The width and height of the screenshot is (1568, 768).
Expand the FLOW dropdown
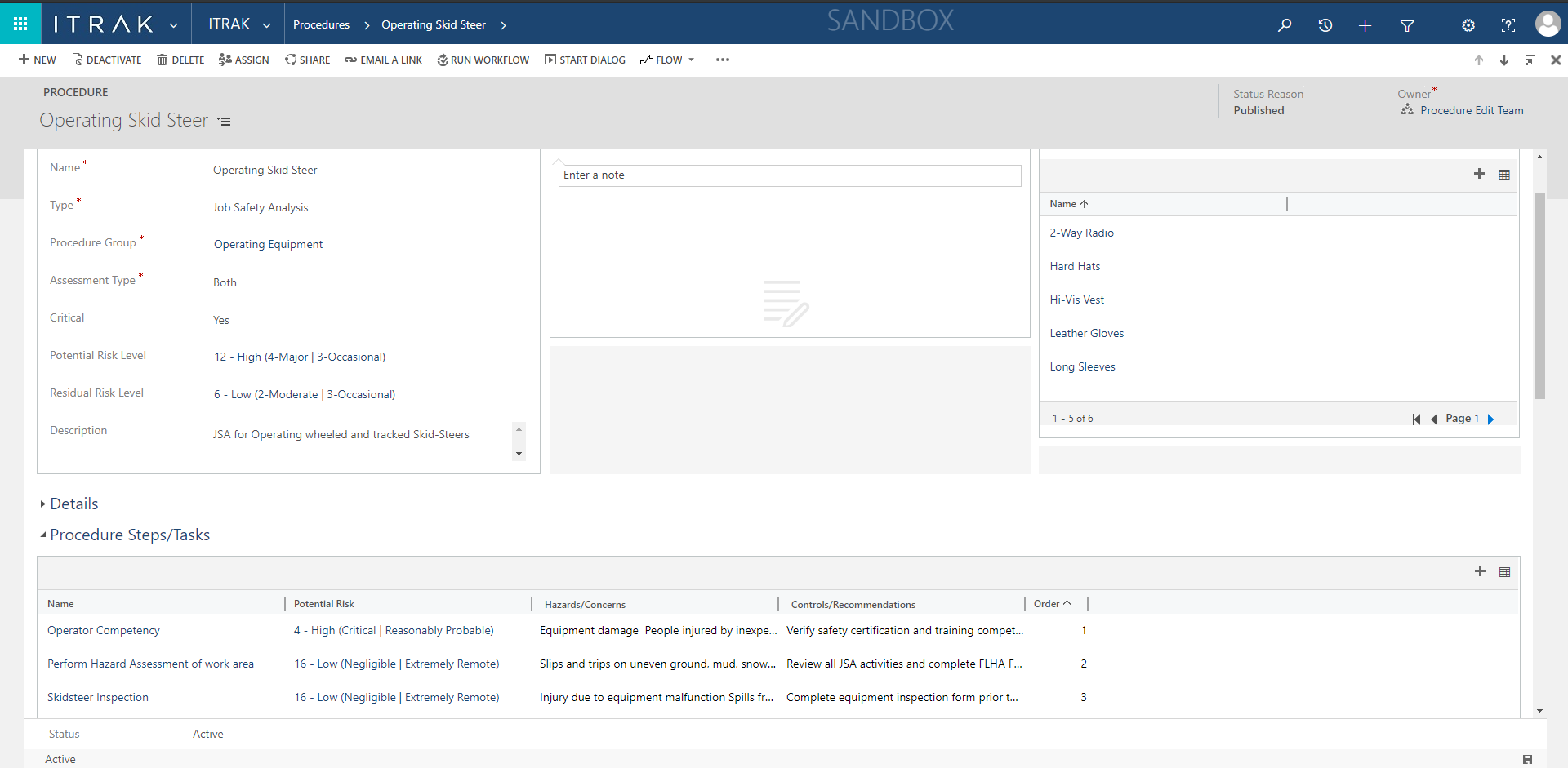tap(693, 60)
